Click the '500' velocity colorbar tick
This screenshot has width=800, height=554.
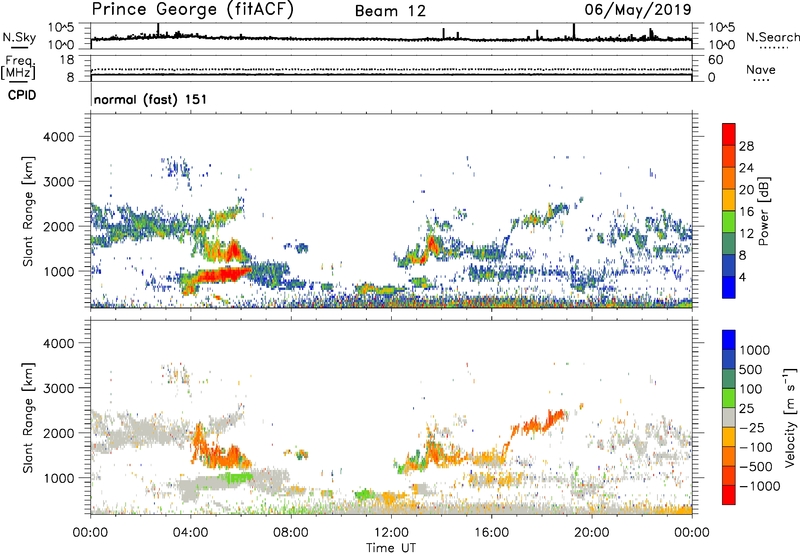751,369
